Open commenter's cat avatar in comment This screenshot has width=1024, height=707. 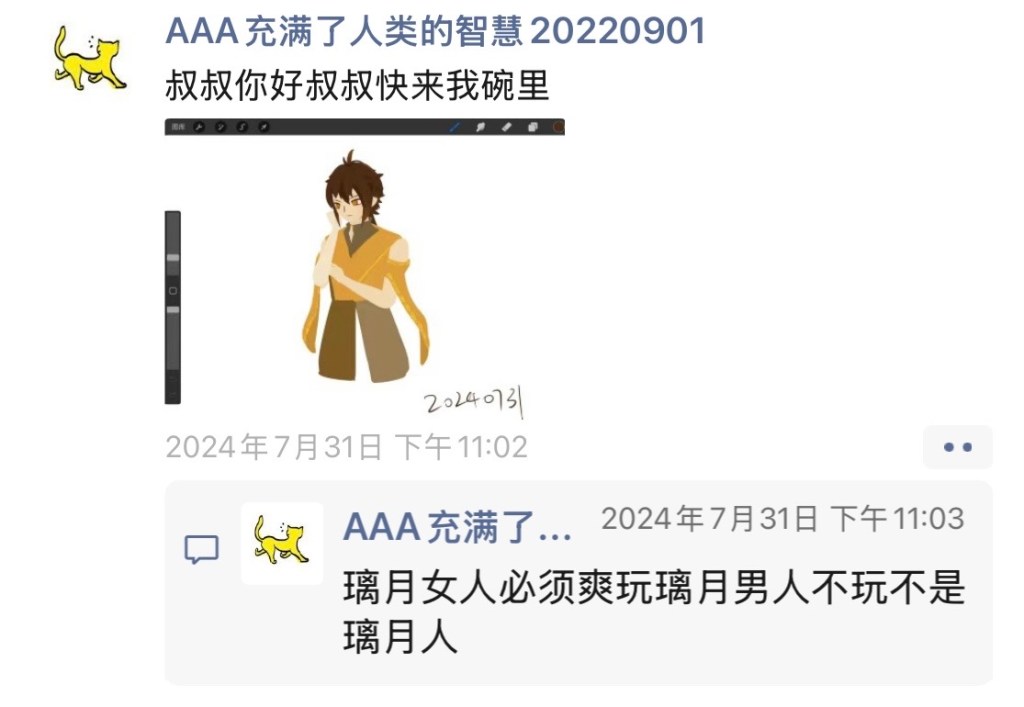pyautogui.click(x=282, y=543)
